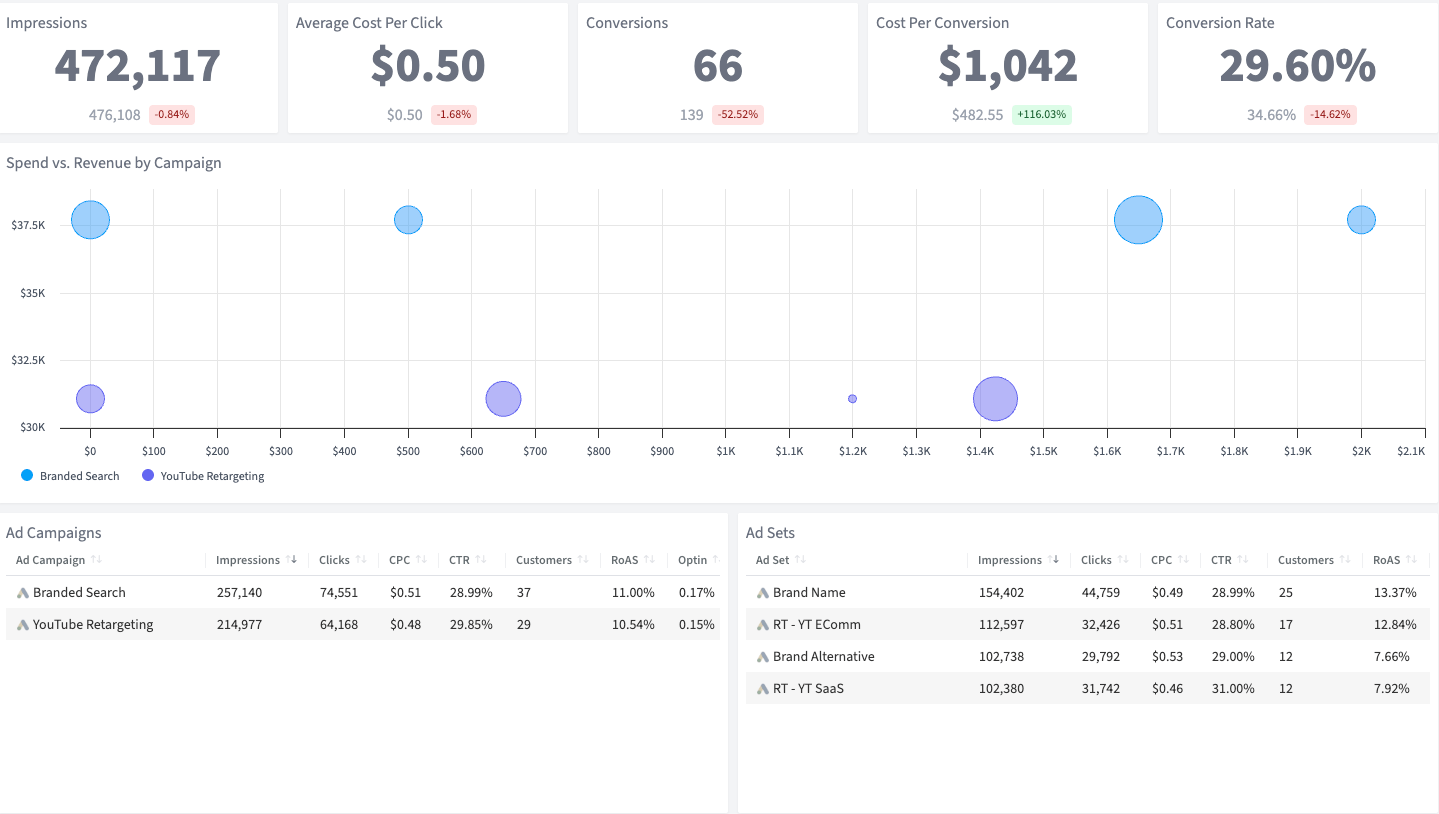The height and width of the screenshot is (814, 1439).
Task: Click sort arrows next to Ad Campaign header
Action: (x=96, y=560)
